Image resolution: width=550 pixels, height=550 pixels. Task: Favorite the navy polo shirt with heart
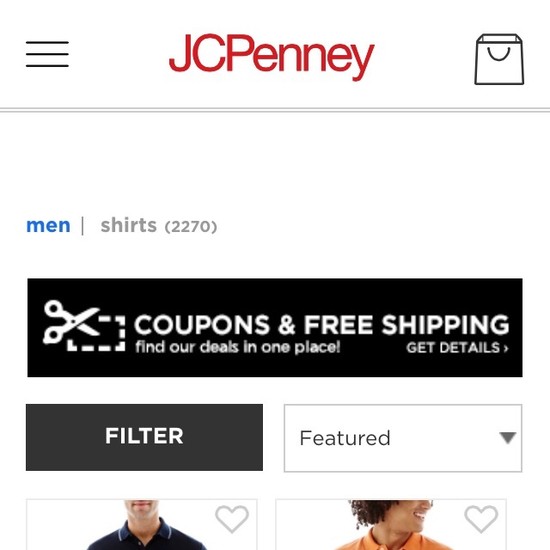232,519
